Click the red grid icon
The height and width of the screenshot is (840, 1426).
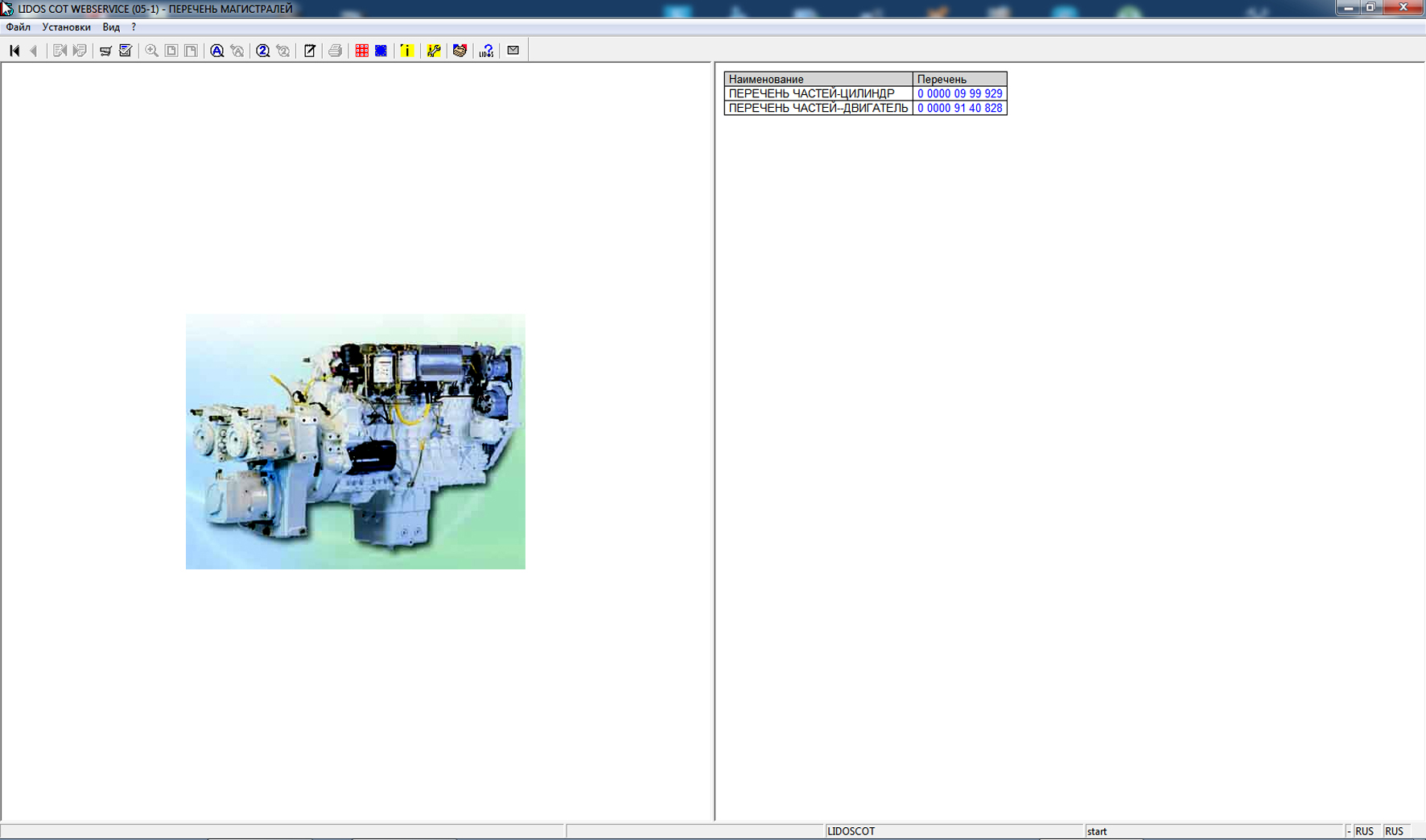point(362,51)
